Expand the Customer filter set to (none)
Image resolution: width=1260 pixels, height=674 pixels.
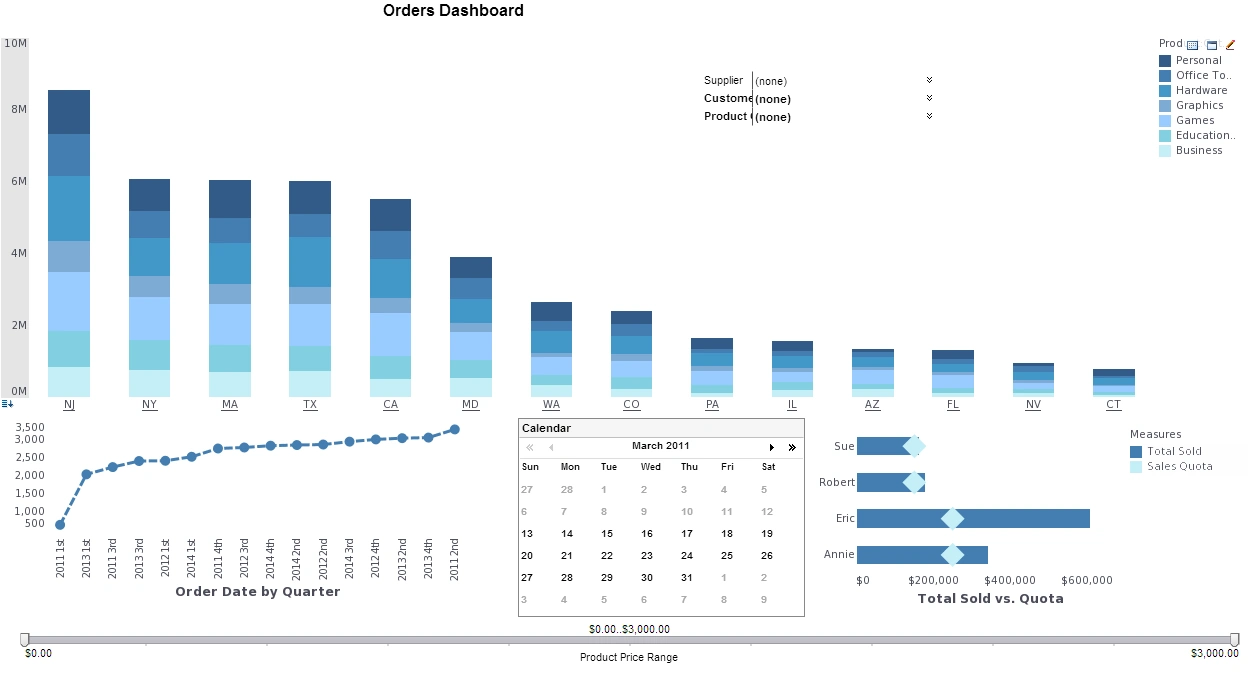click(928, 98)
